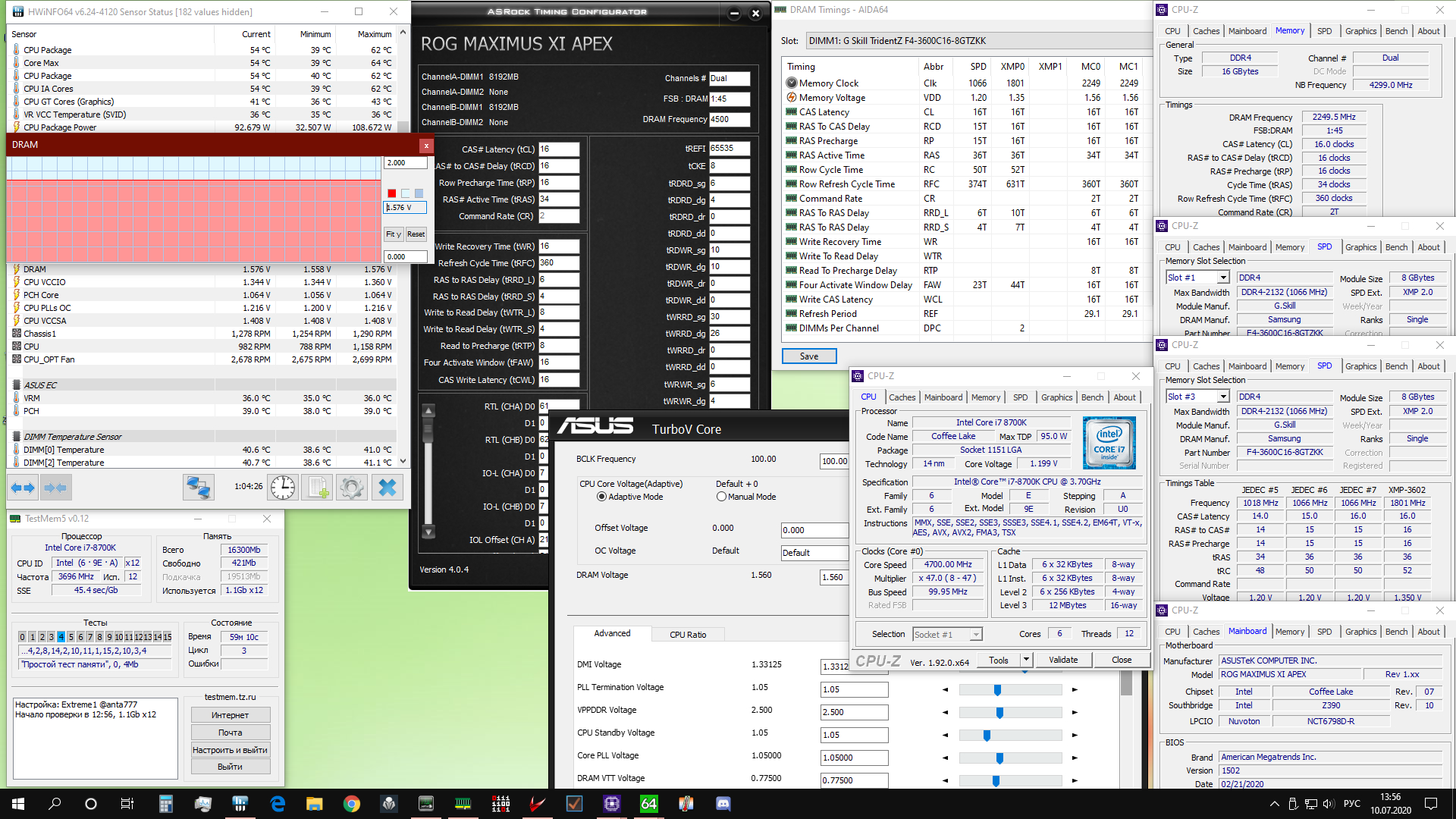Viewport: 1456px width, 819px height.
Task: Click HWiNFO network remote monitoring icon
Action: [199, 488]
